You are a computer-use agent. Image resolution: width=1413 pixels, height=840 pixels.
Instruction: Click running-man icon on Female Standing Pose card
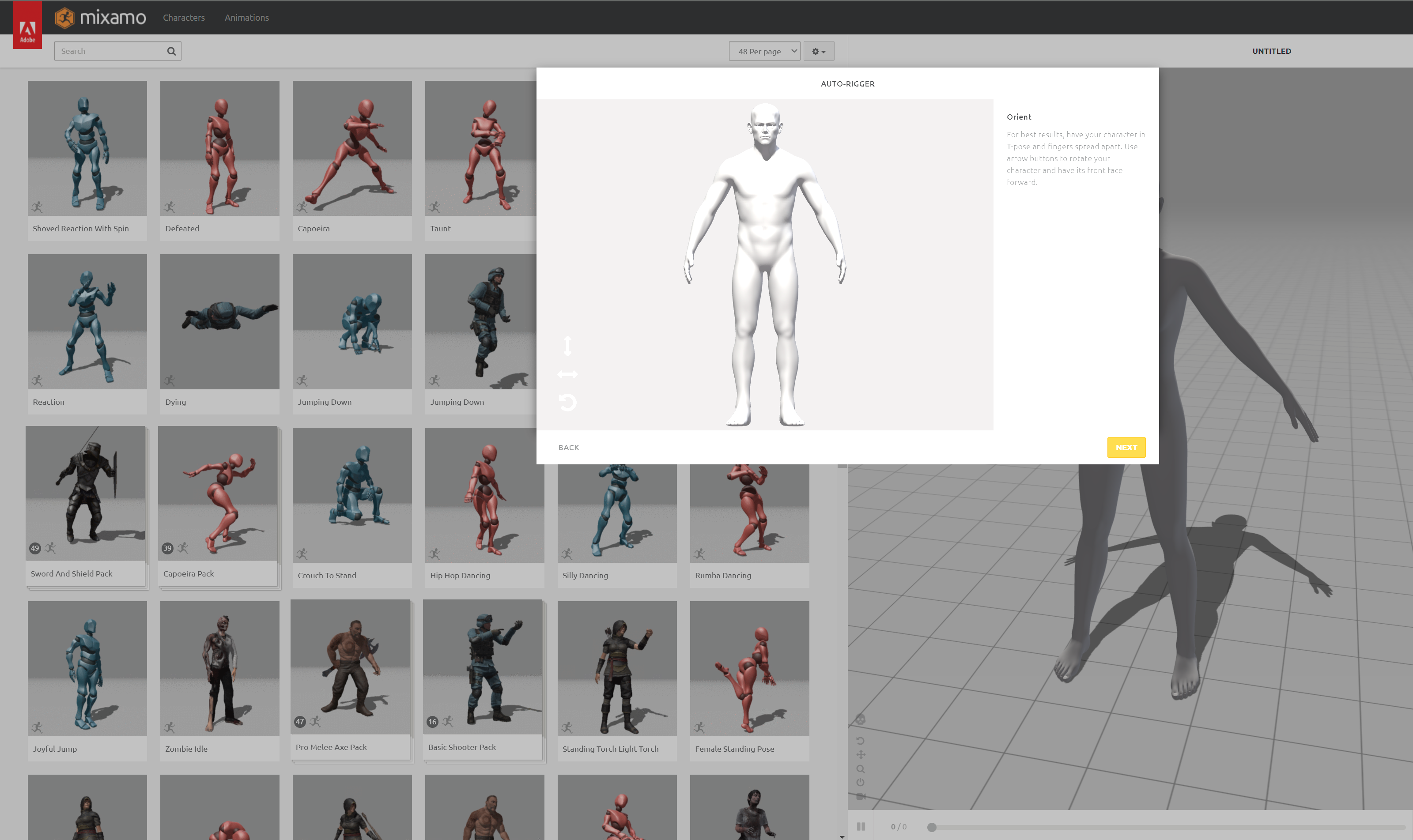700,727
